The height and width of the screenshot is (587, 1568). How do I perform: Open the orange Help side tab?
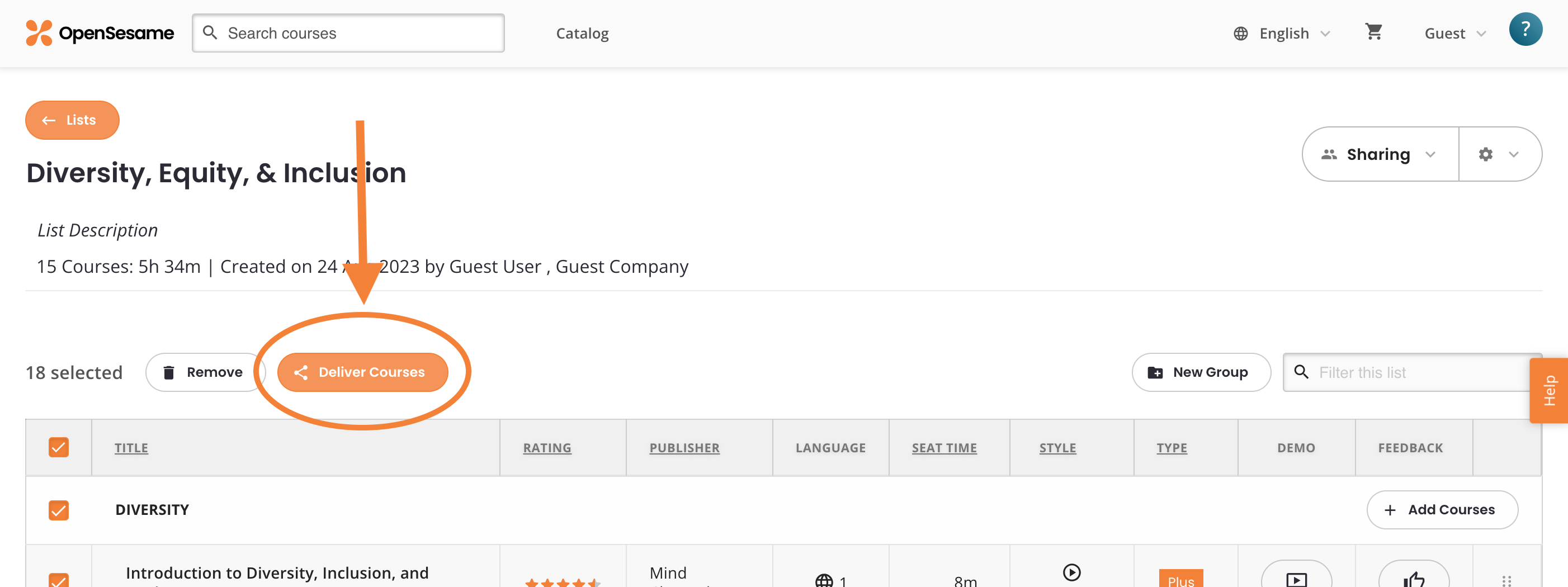click(x=1549, y=390)
